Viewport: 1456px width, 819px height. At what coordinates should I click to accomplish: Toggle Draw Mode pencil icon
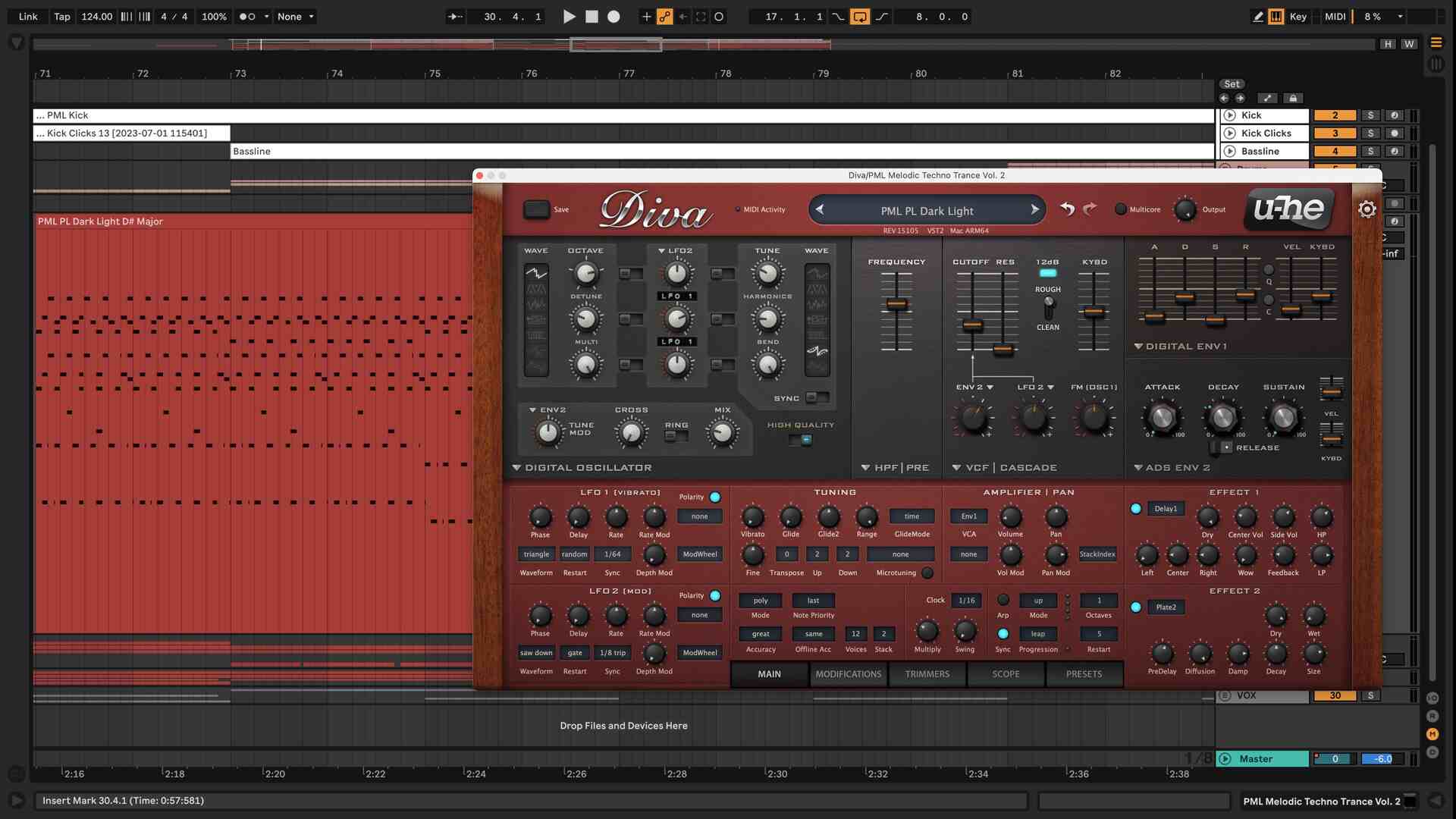click(1257, 16)
